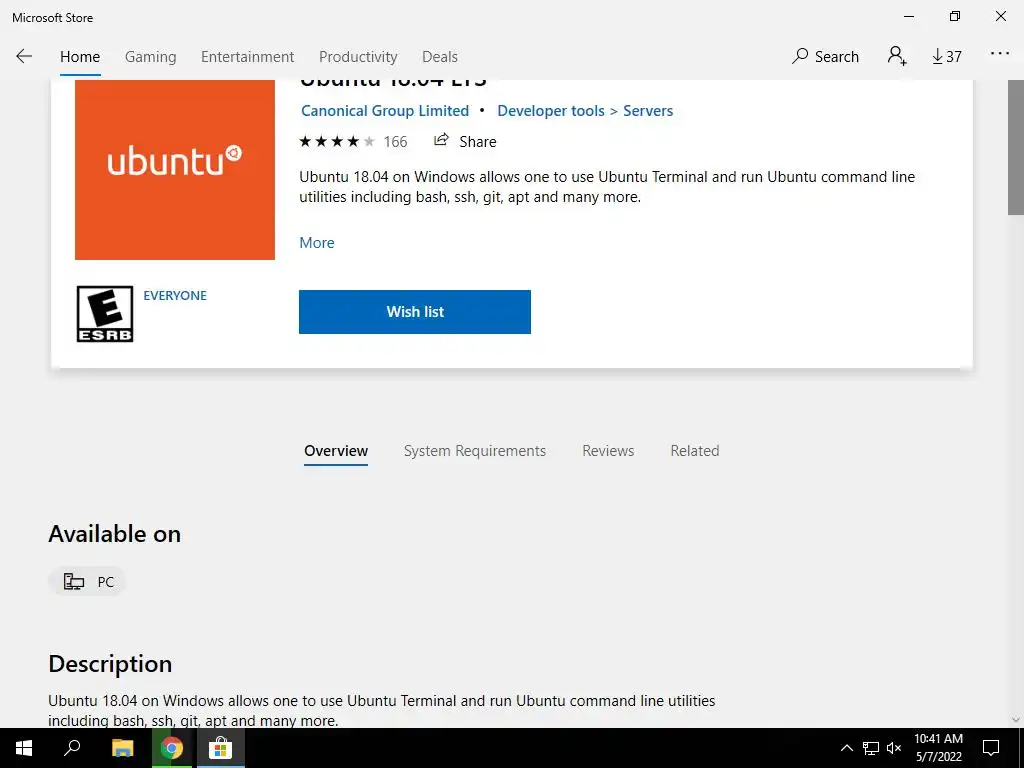Open Downloads and updates showing 37
Image resolution: width=1024 pixels, height=768 pixels.
[x=947, y=57]
